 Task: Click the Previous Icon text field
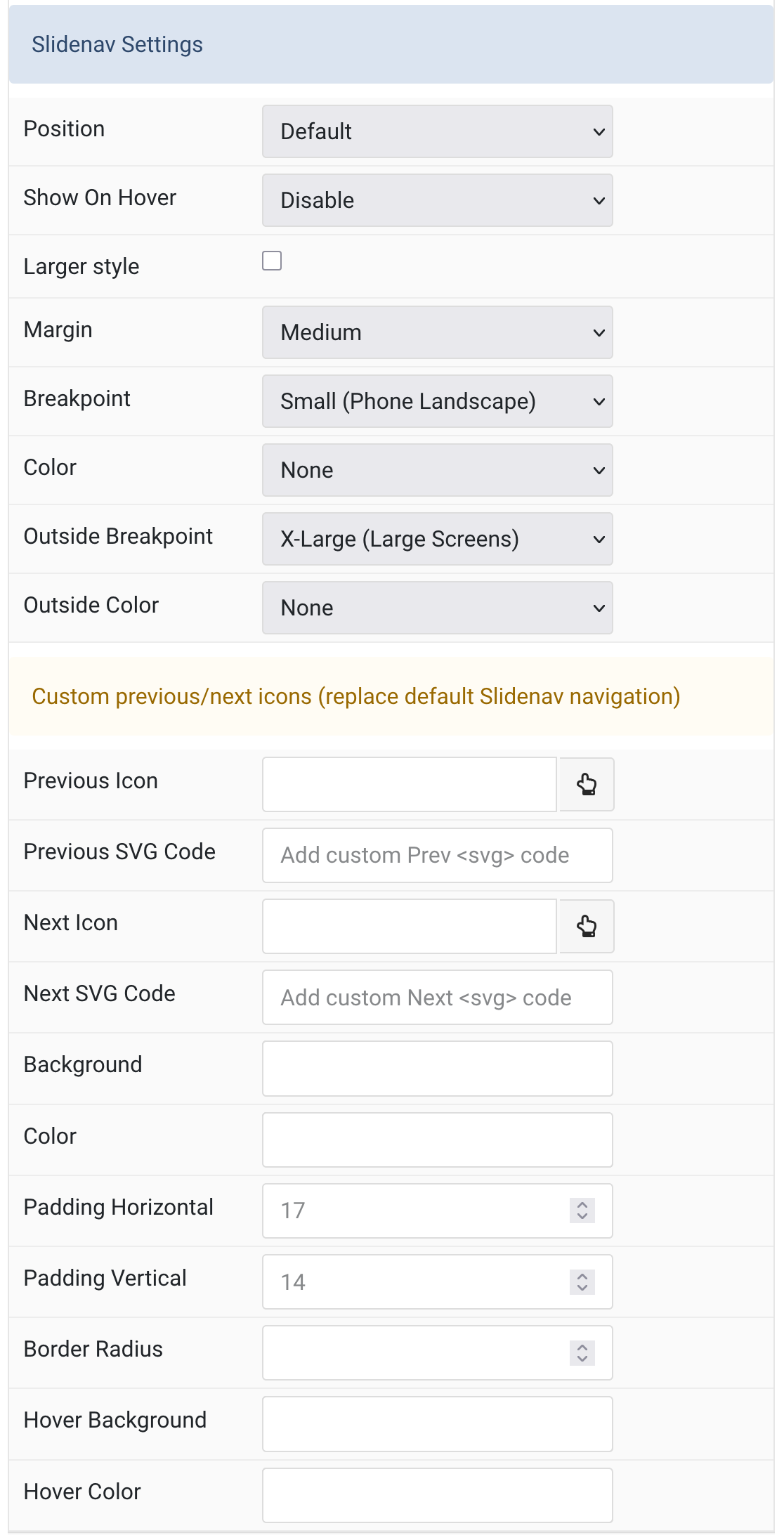410,784
